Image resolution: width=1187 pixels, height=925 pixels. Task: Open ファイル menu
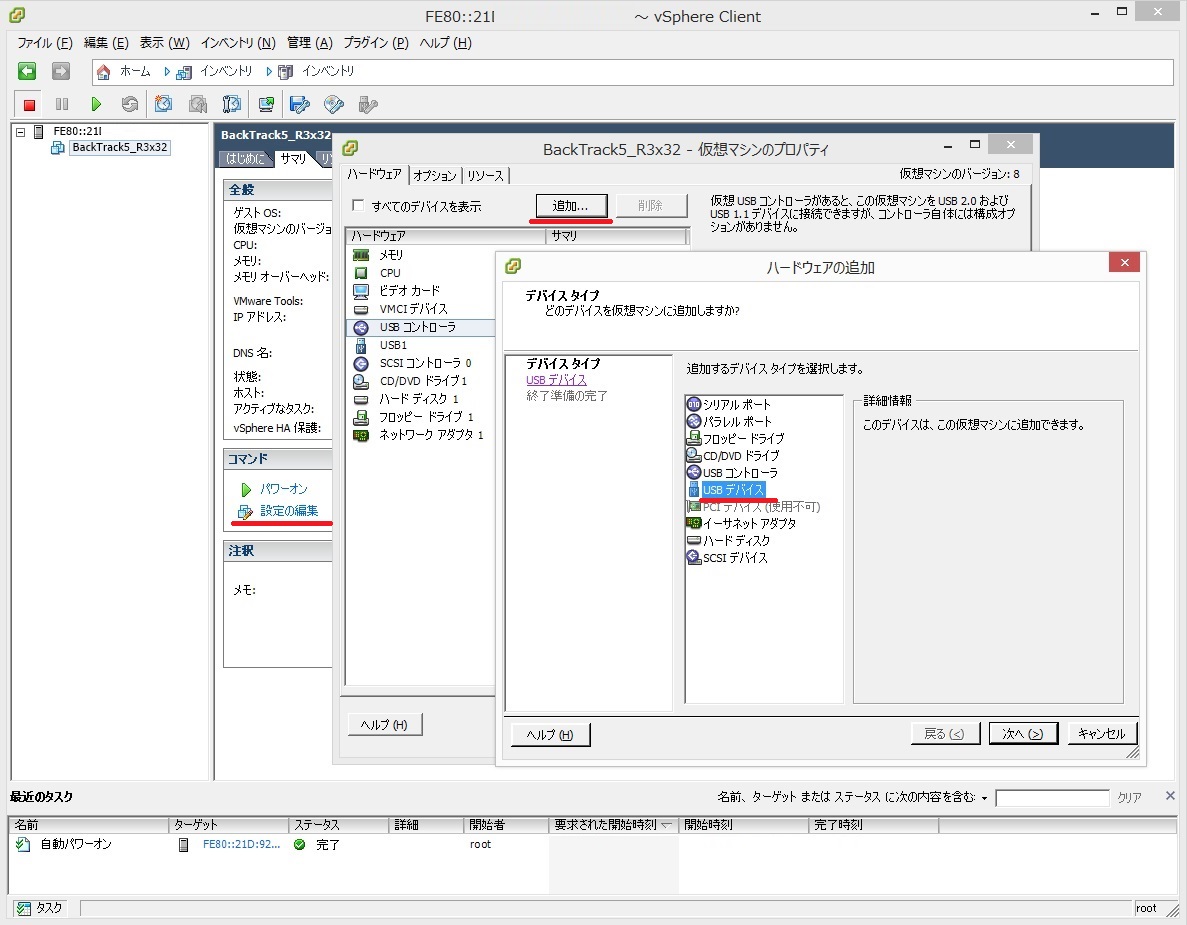click(45, 43)
